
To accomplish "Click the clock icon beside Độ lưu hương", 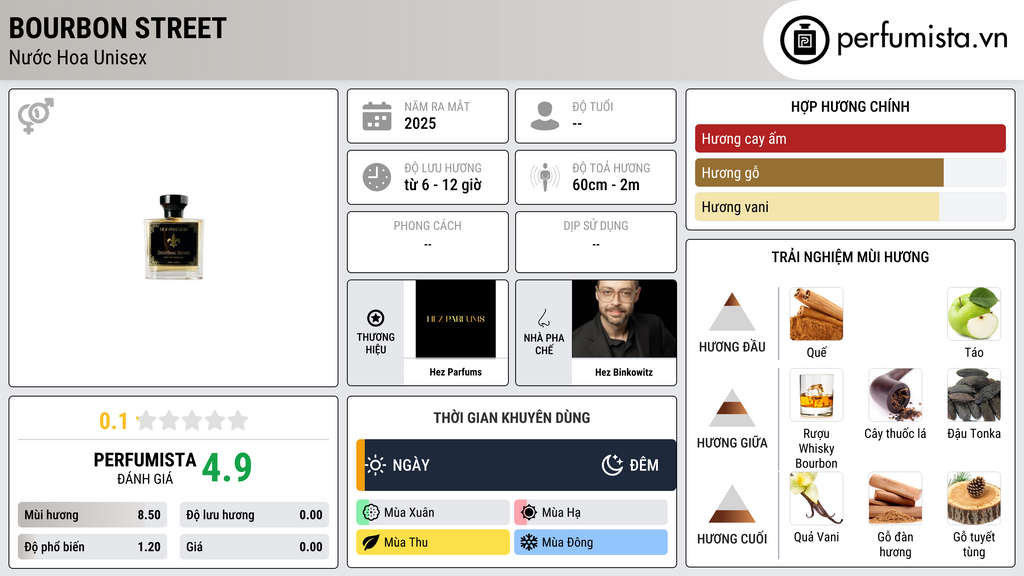I will (377, 177).
